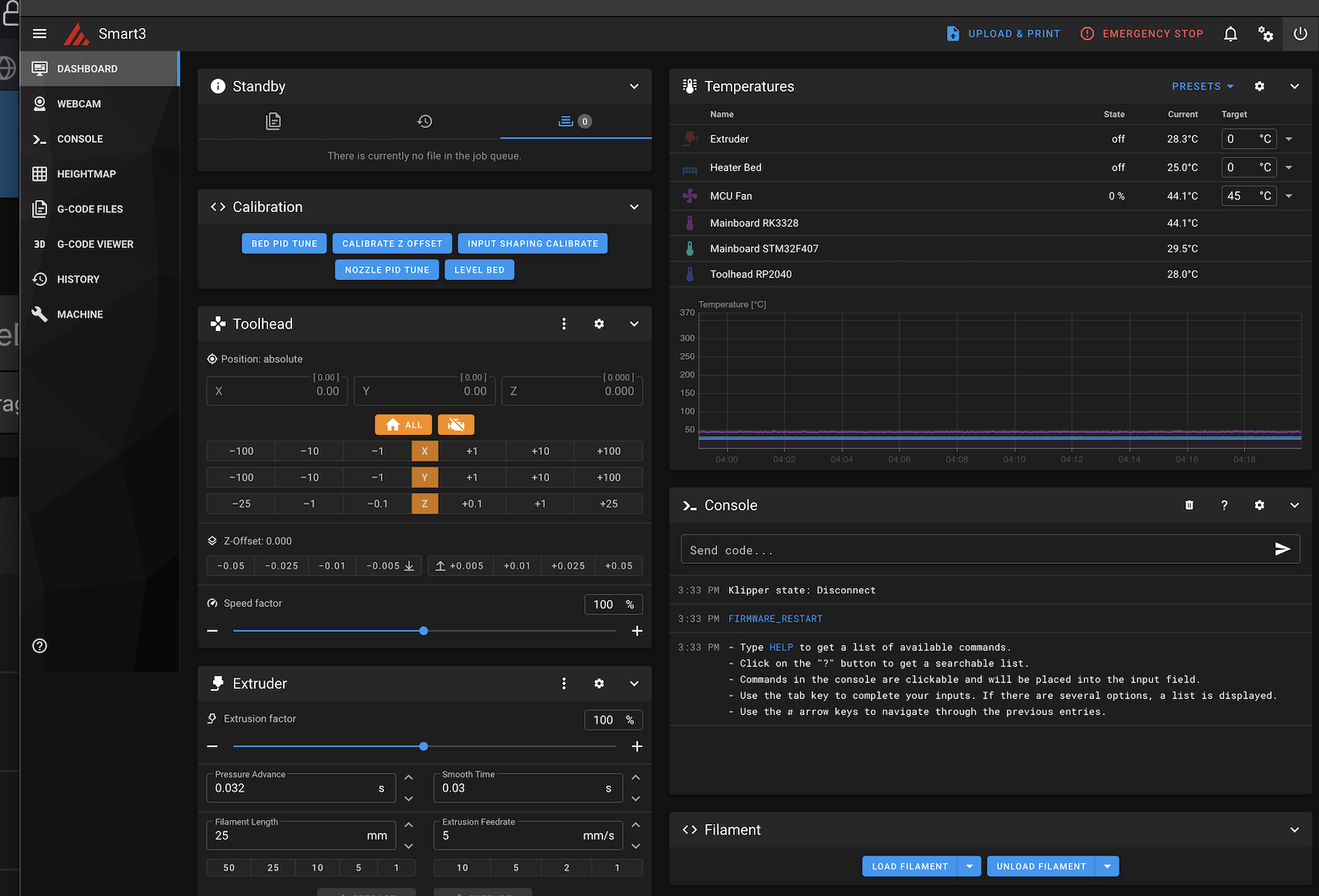The image size is (1319, 896).
Task: Clear console with trash icon
Action: coord(1189,505)
